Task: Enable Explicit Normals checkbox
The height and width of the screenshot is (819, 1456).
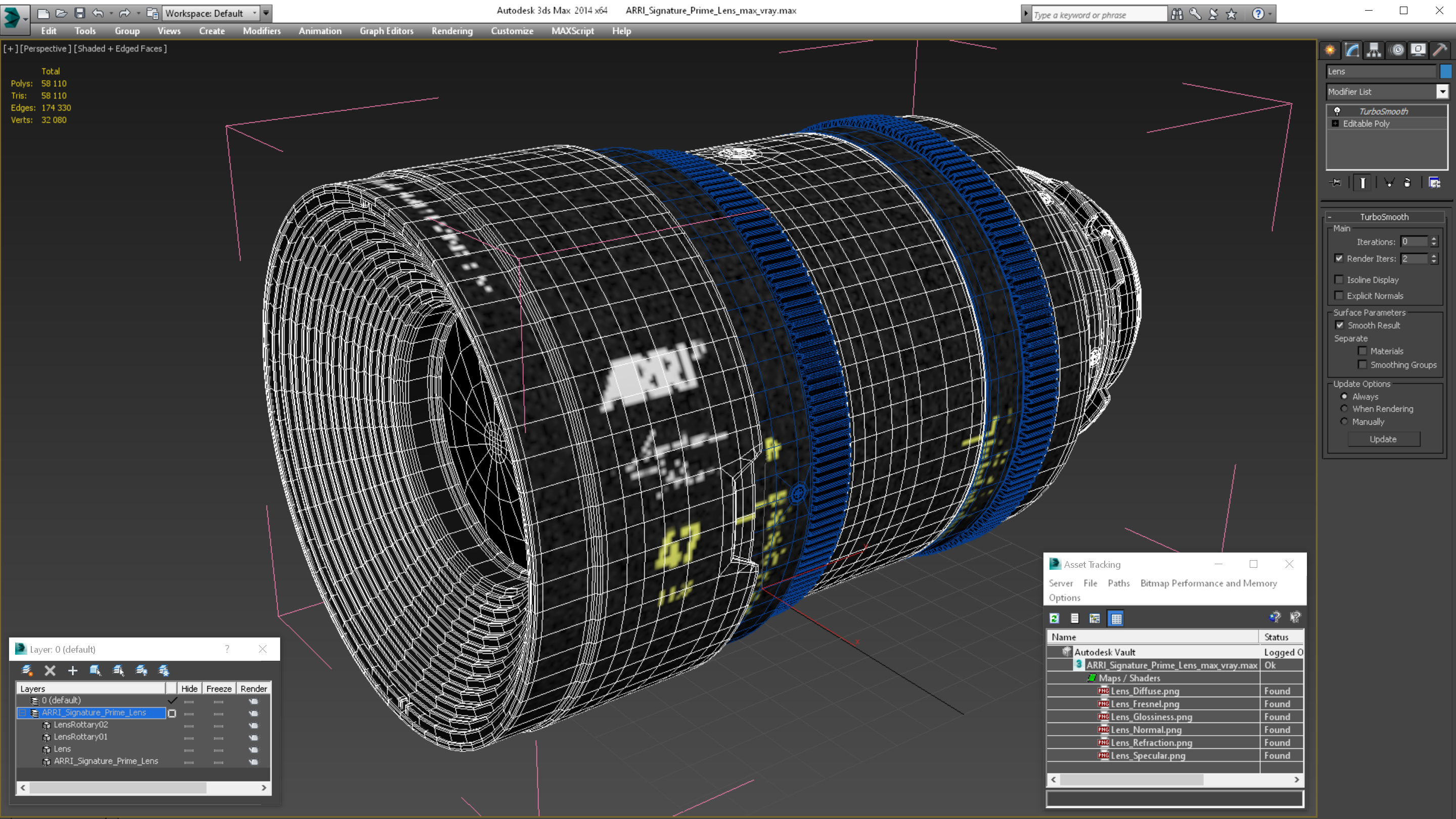Action: pyautogui.click(x=1339, y=296)
